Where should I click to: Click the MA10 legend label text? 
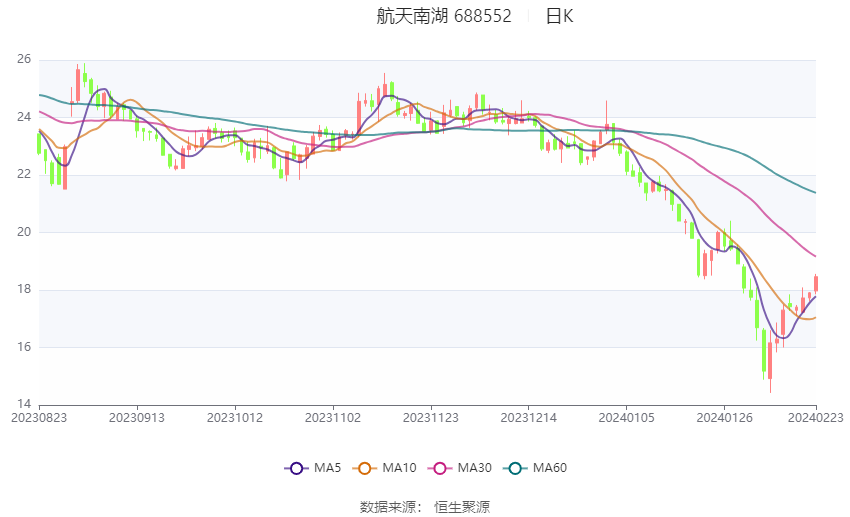point(399,468)
